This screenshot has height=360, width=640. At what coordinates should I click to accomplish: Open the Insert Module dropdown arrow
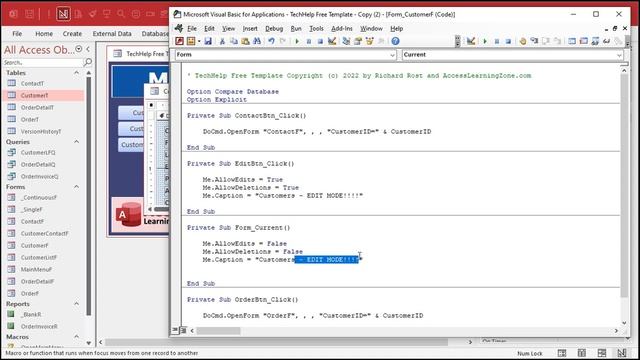[199, 41]
